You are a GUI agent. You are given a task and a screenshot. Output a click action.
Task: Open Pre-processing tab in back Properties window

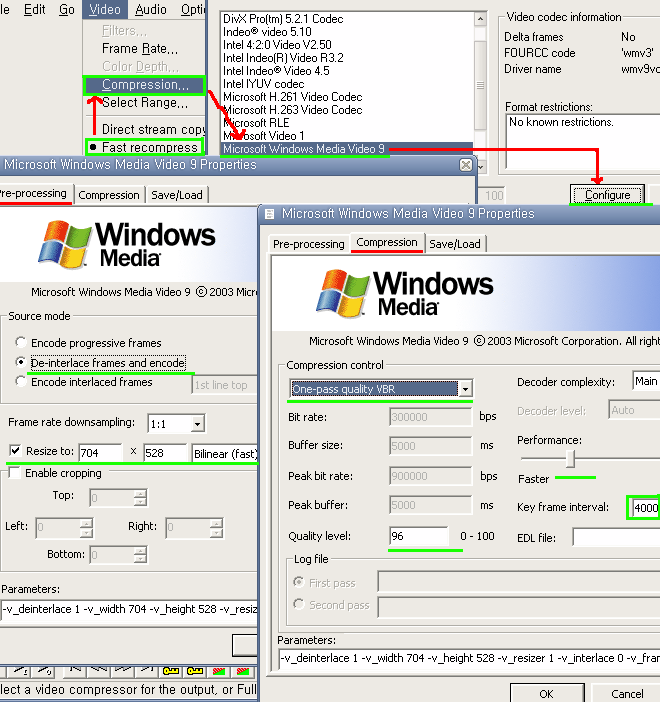34,193
